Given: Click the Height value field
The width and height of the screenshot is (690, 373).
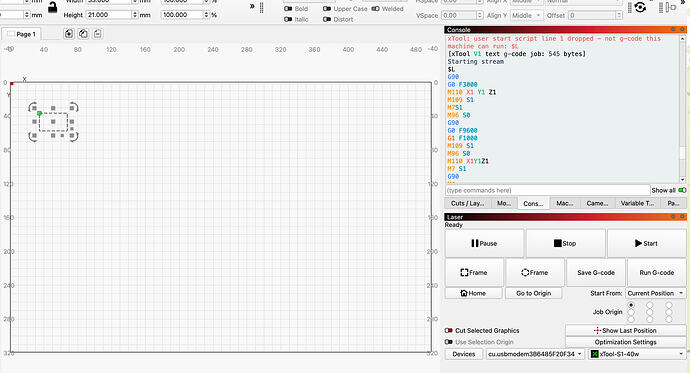Looking at the screenshot, I should point(109,15).
